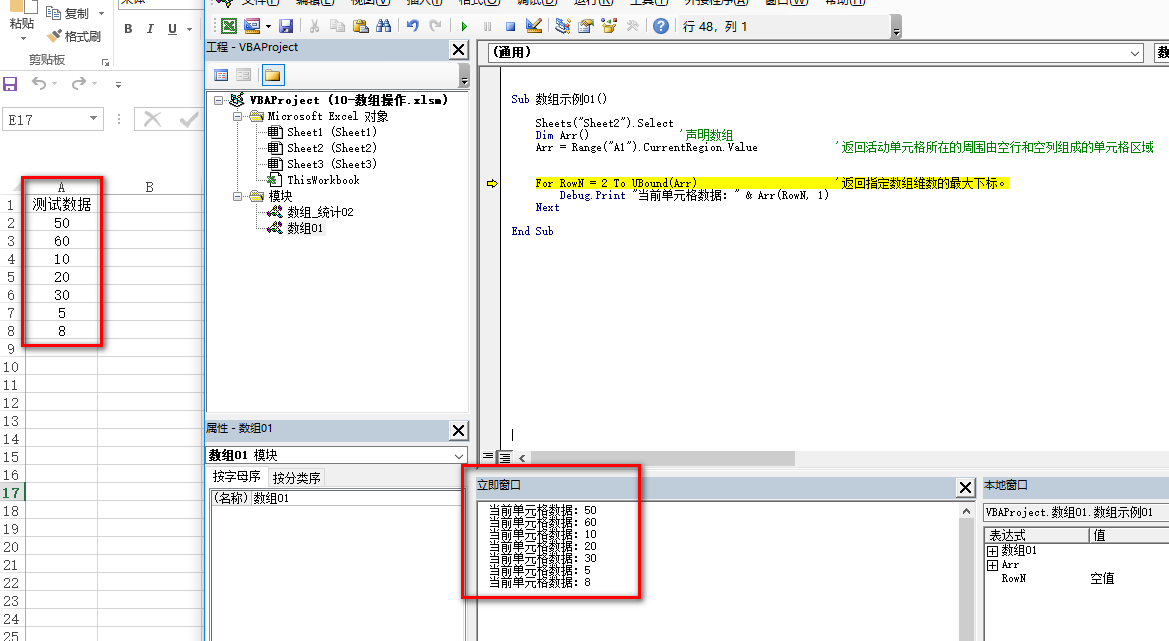Image resolution: width=1169 pixels, height=641 pixels.
Task: Click the Run Sub green play icon
Action: click(463, 26)
